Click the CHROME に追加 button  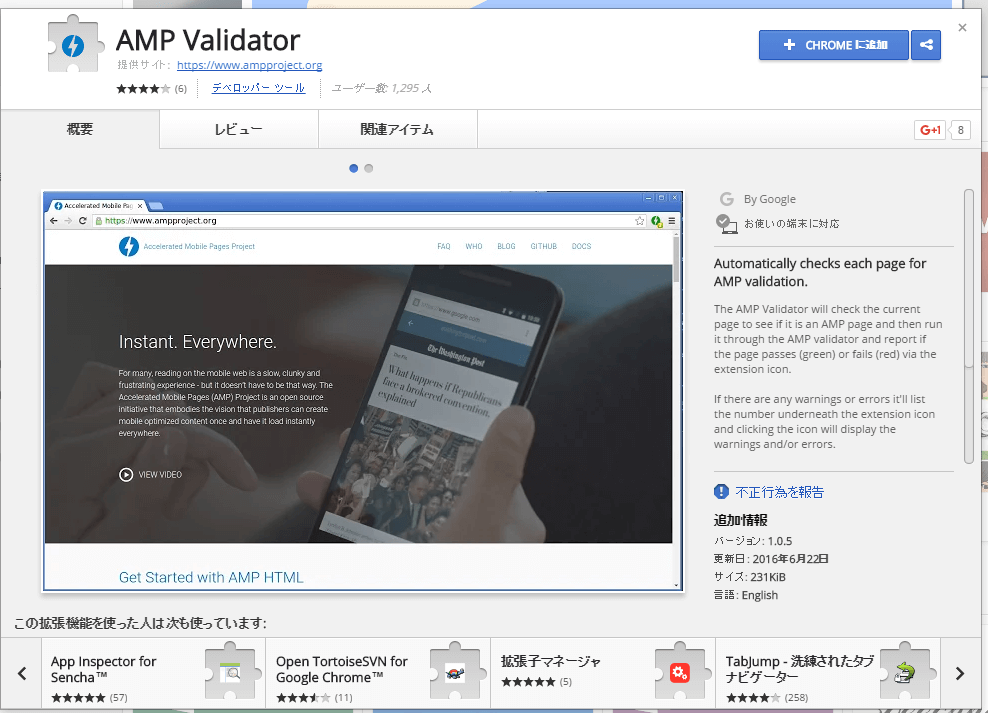coord(833,45)
